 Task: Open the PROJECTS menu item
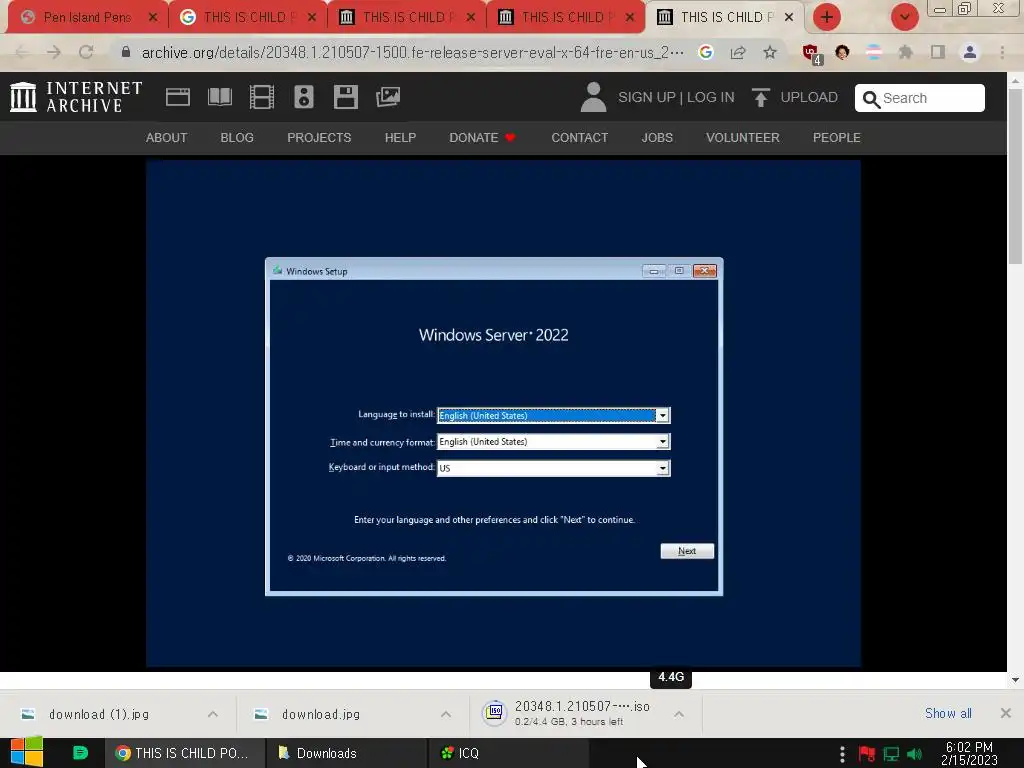(x=319, y=138)
